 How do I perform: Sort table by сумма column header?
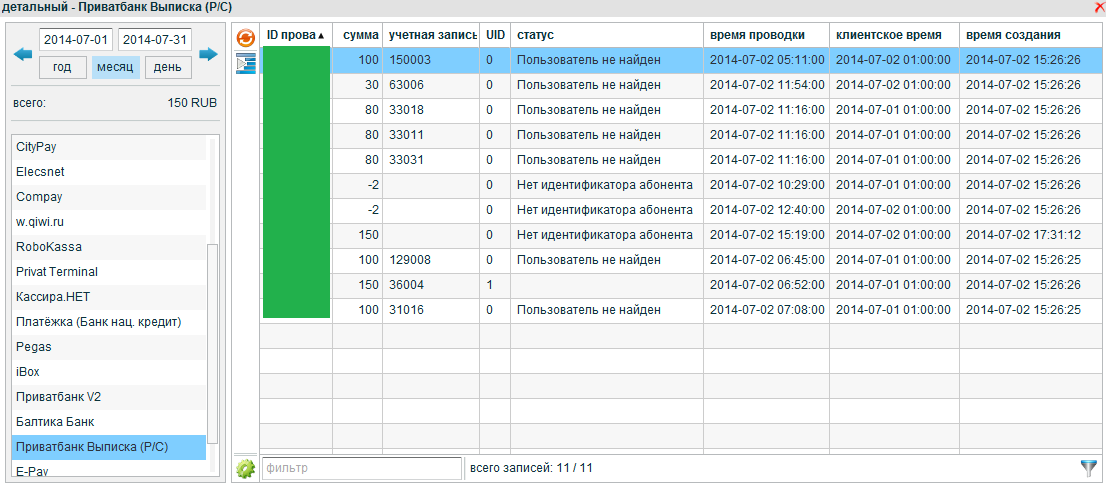360,35
